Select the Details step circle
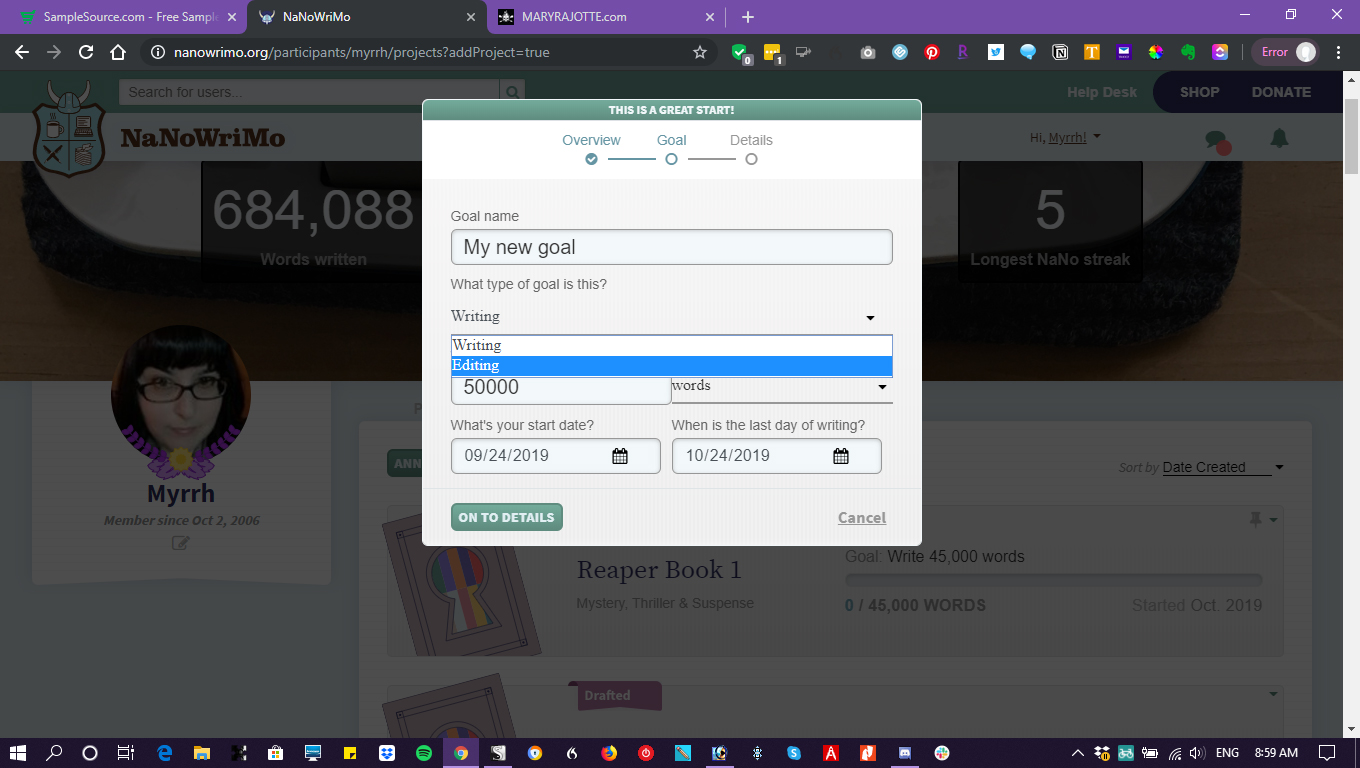The image size is (1360, 768). tap(751, 159)
